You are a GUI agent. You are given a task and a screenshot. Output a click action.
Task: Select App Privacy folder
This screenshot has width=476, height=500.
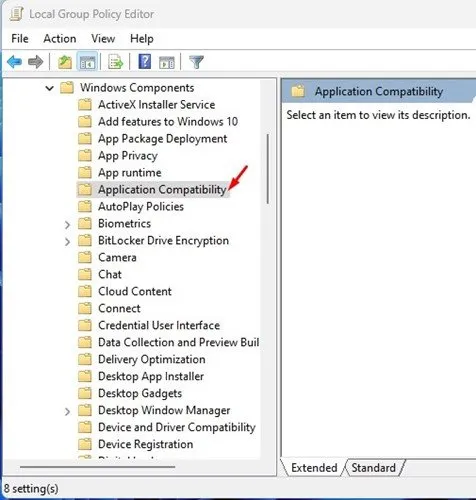(x=128, y=156)
